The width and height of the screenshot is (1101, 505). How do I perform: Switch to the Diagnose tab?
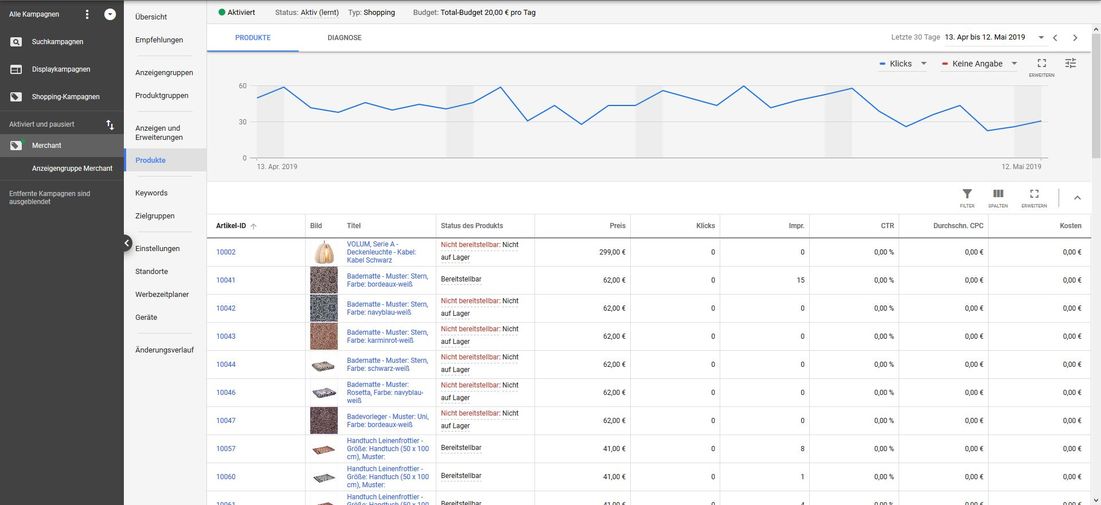344,37
